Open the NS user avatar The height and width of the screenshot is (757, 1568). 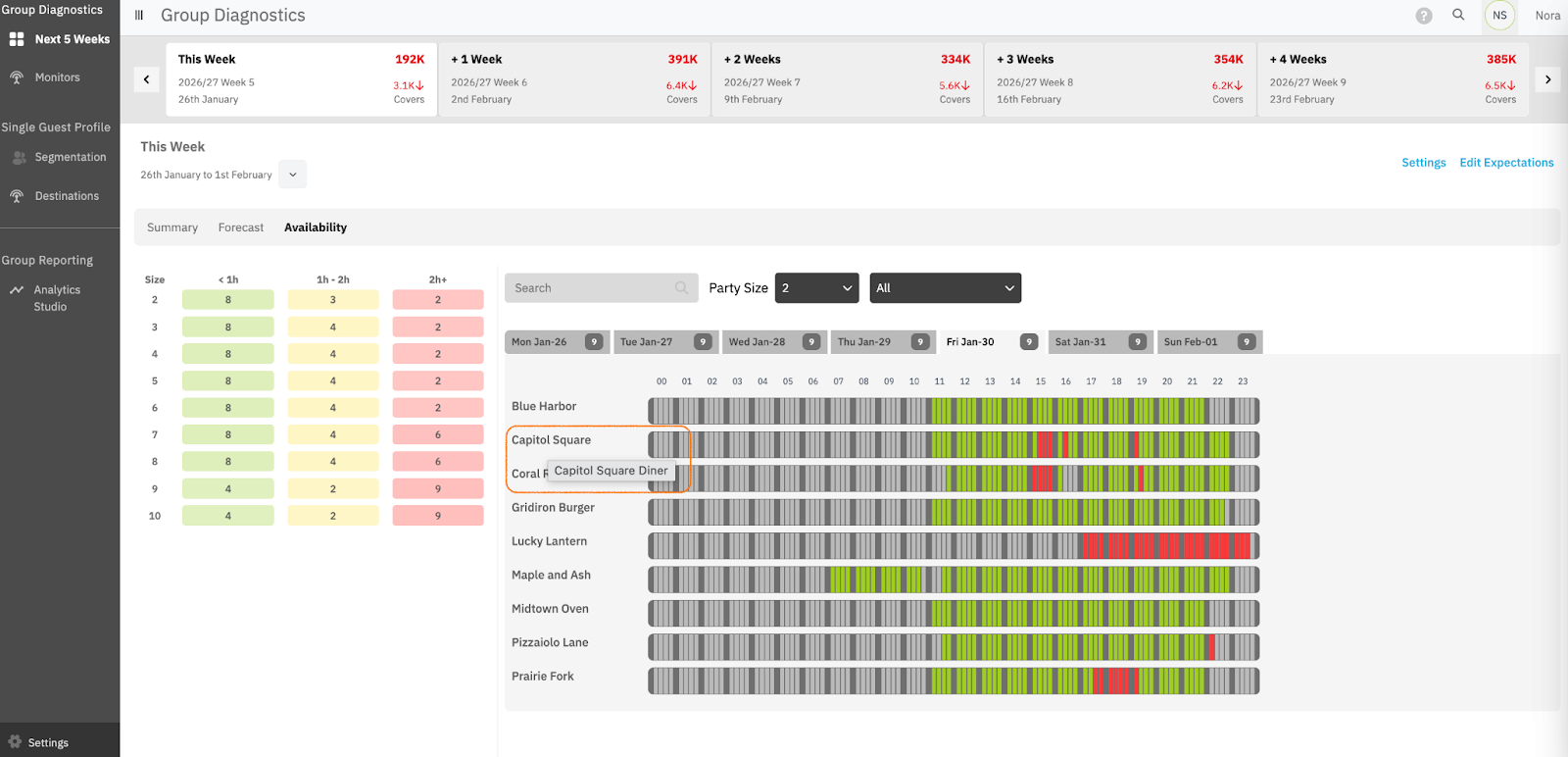(1499, 16)
